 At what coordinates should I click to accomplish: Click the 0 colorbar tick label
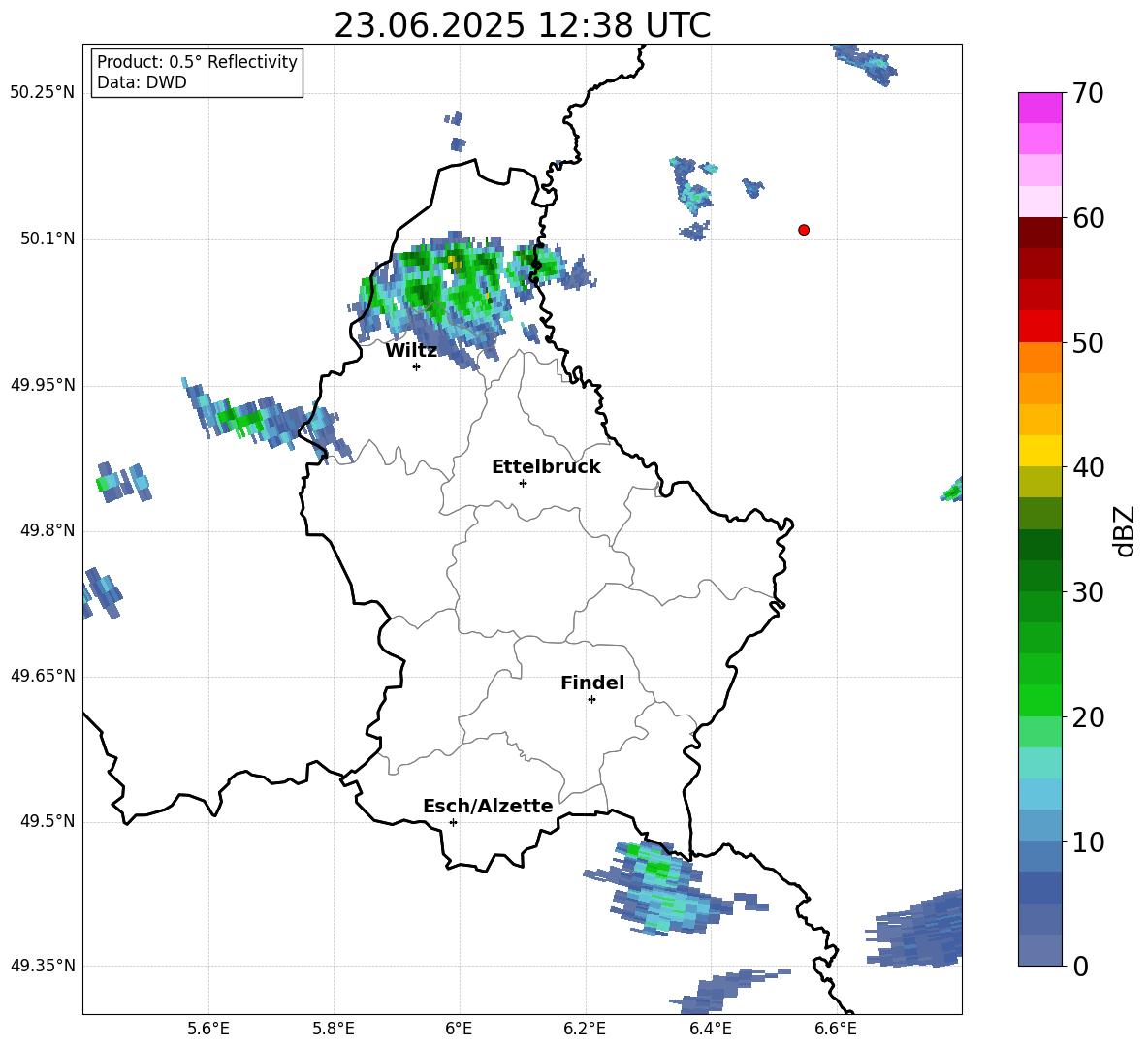pyautogui.click(x=1080, y=967)
